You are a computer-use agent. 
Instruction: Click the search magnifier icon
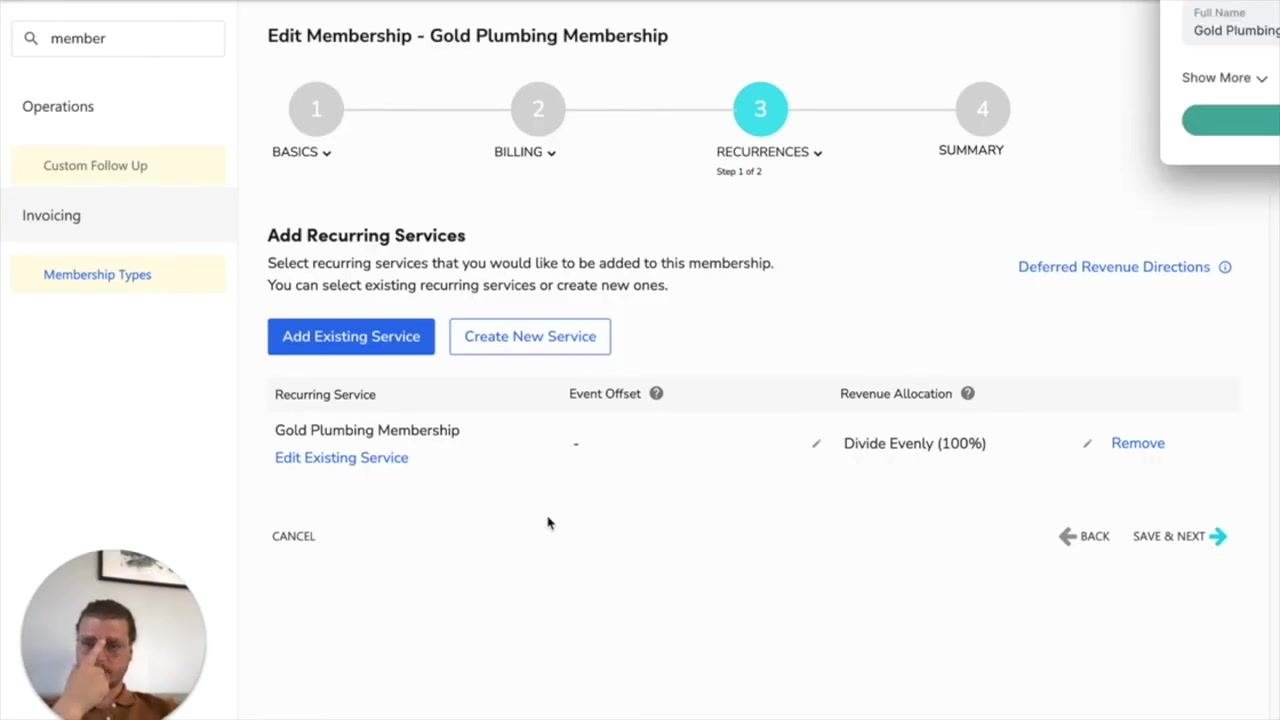pos(31,38)
